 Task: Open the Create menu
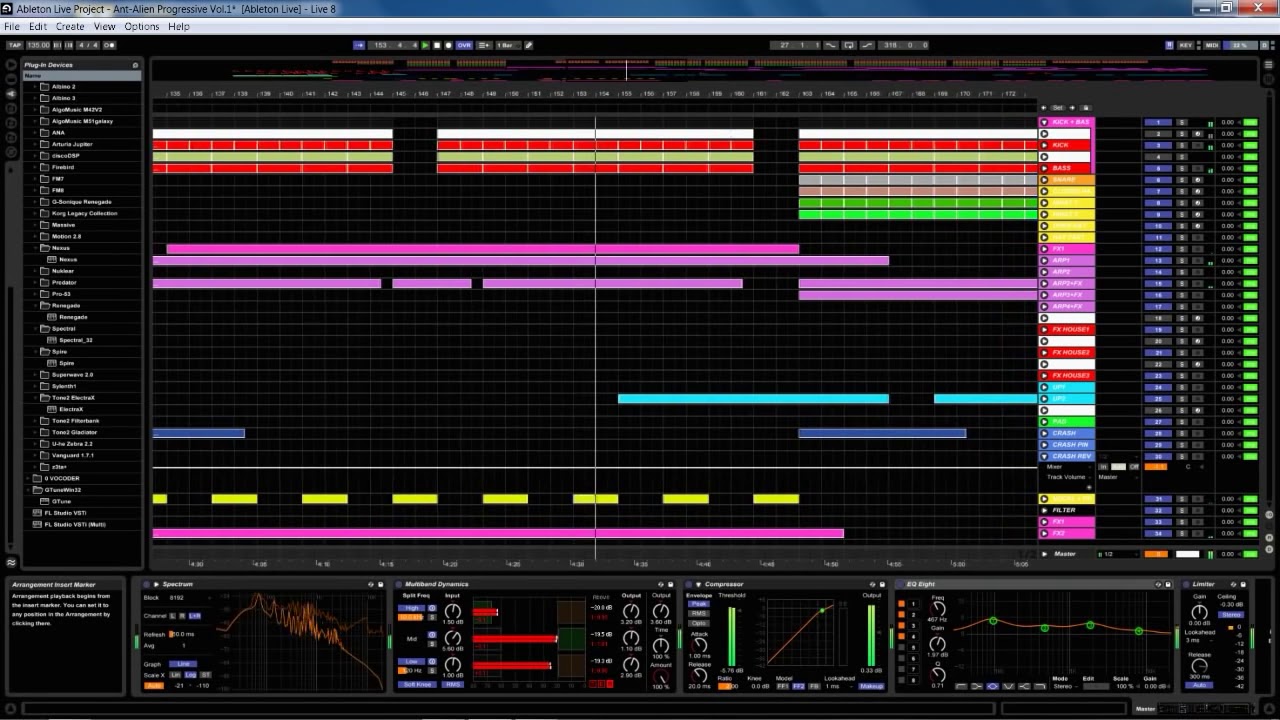pos(70,26)
